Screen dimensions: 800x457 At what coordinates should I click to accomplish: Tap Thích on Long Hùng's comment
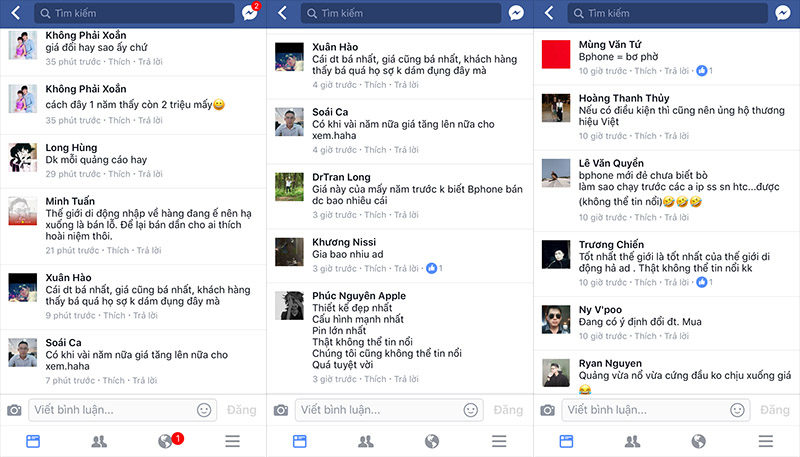(119, 174)
